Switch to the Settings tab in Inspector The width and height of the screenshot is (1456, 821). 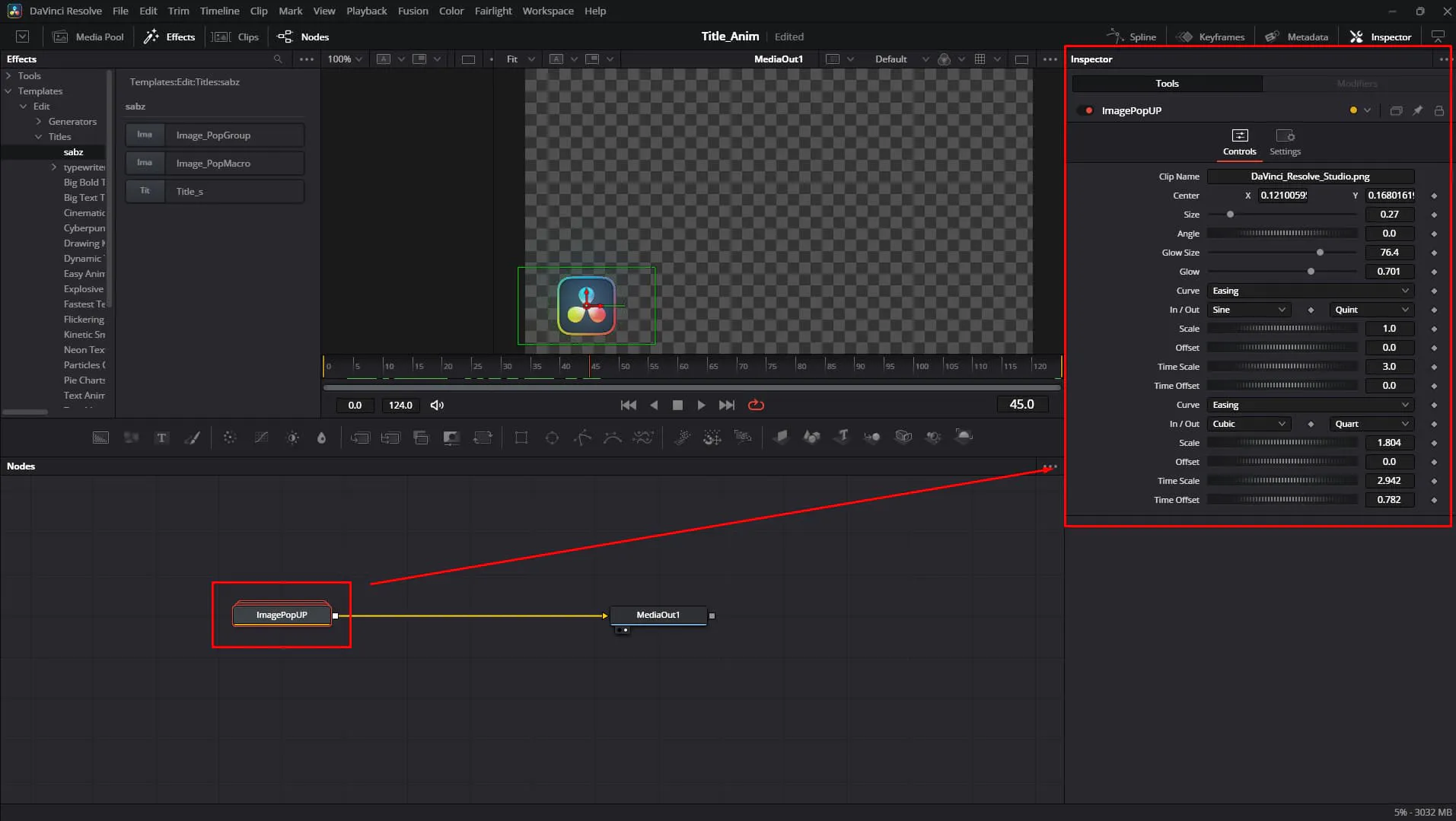point(1285,142)
